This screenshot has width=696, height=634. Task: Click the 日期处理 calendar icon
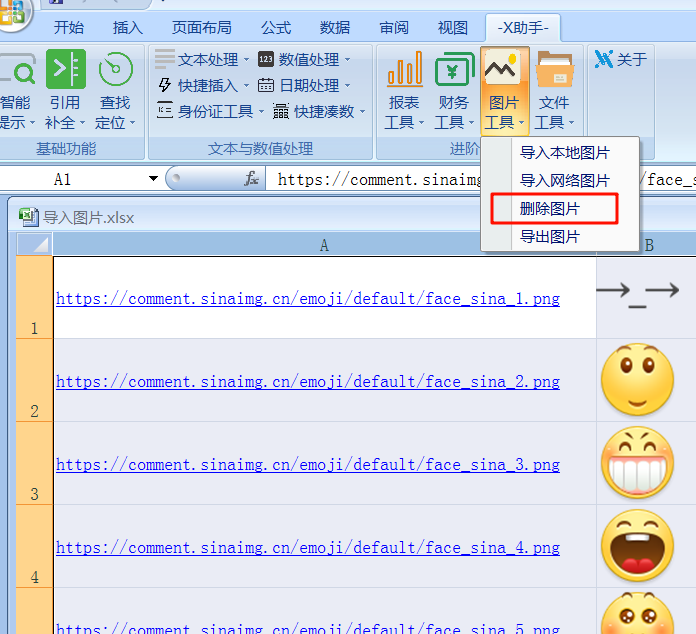click(x=265, y=85)
